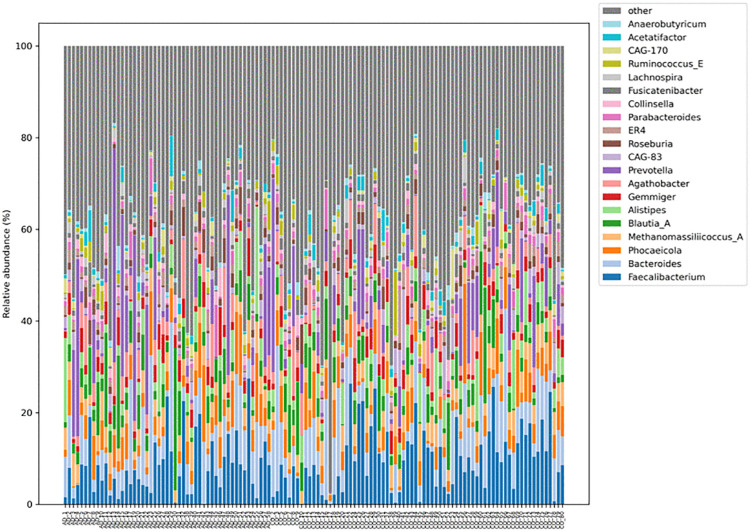Click the y-axis tick label 0
This screenshot has height=532, width=751.
tap(30, 504)
